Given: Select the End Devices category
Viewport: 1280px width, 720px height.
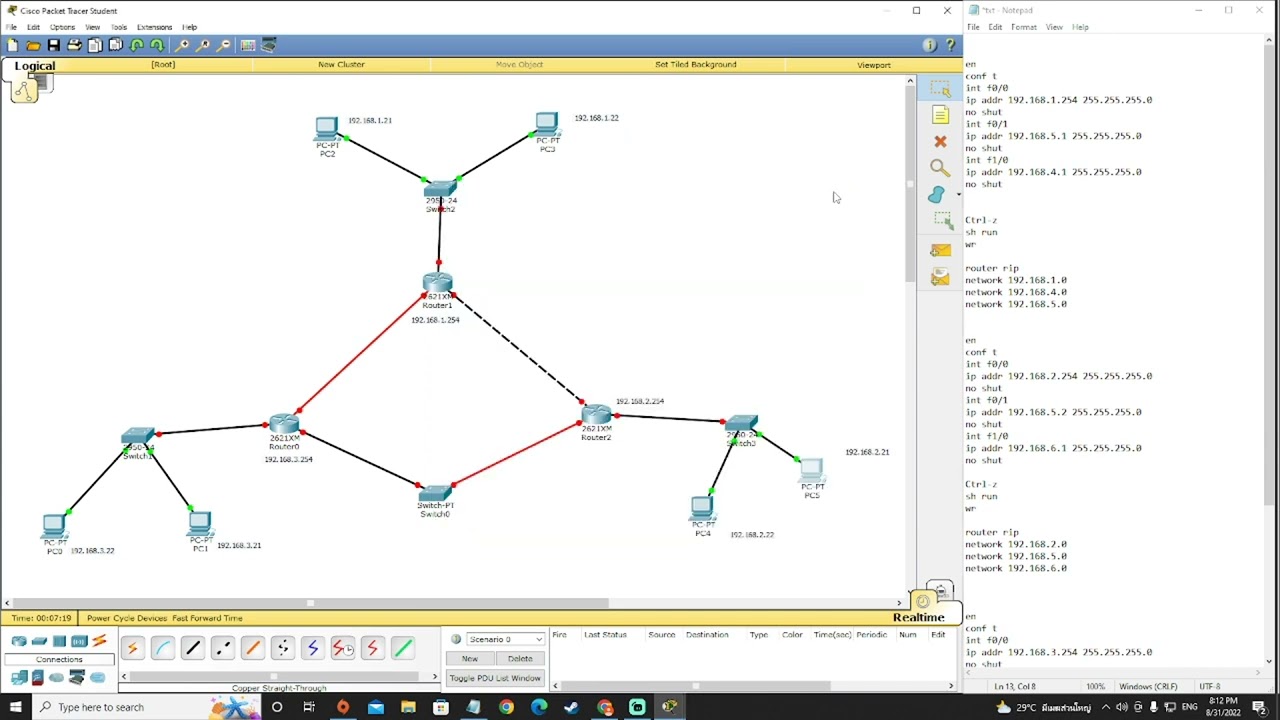Looking at the screenshot, I should [x=19, y=678].
